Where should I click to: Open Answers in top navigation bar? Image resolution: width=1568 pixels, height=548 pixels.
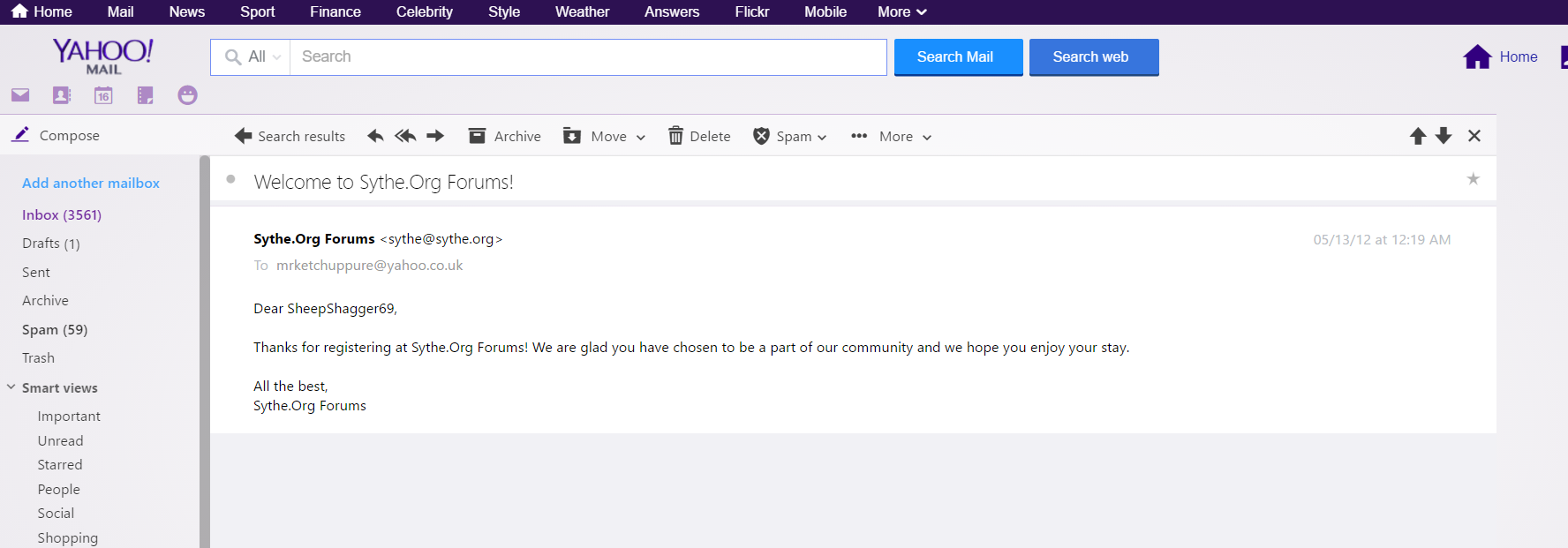click(x=672, y=11)
